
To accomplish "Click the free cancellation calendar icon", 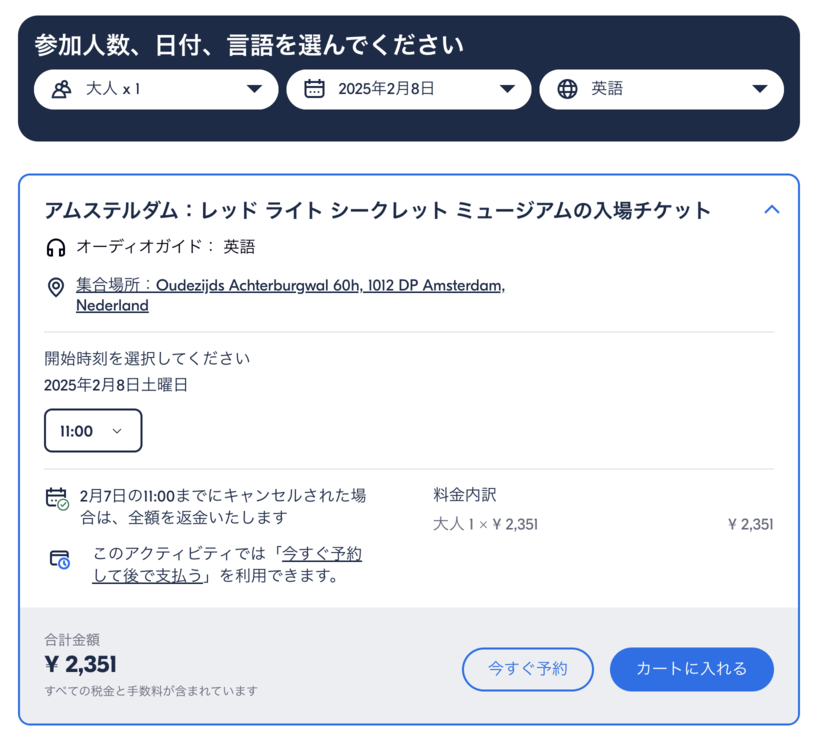I will (x=57, y=498).
